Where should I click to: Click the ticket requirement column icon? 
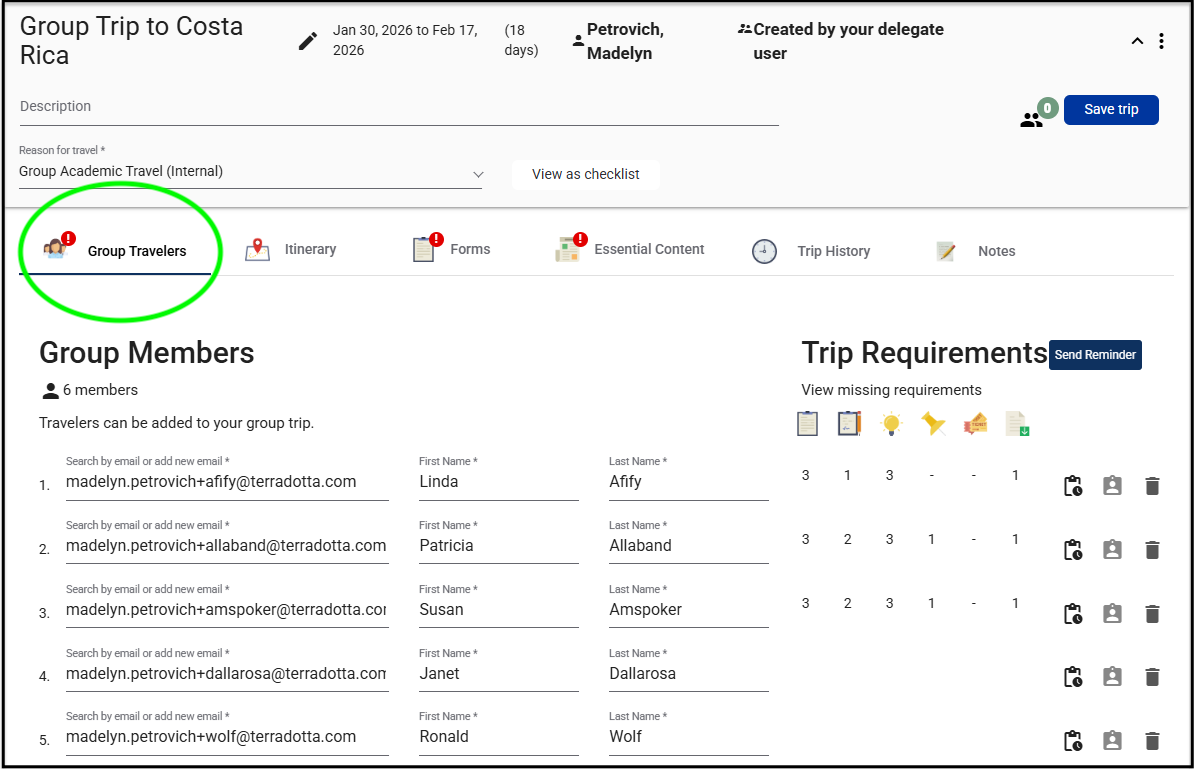(975, 423)
